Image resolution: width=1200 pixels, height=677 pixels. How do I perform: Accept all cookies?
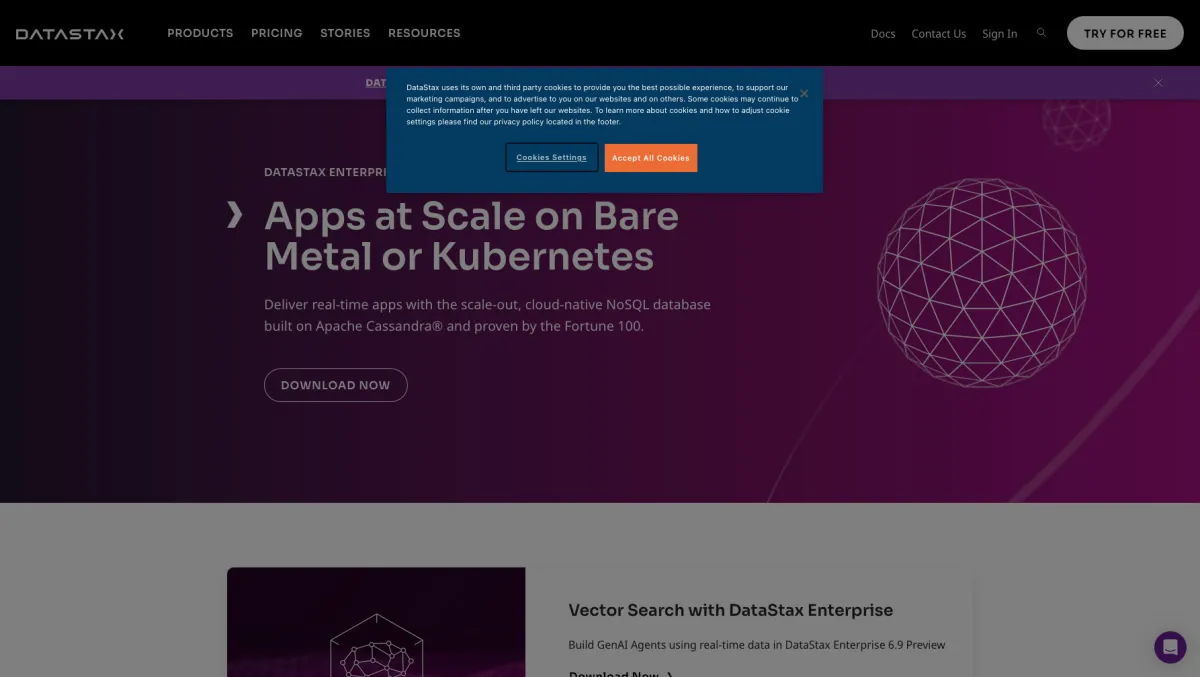(x=651, y=158)
